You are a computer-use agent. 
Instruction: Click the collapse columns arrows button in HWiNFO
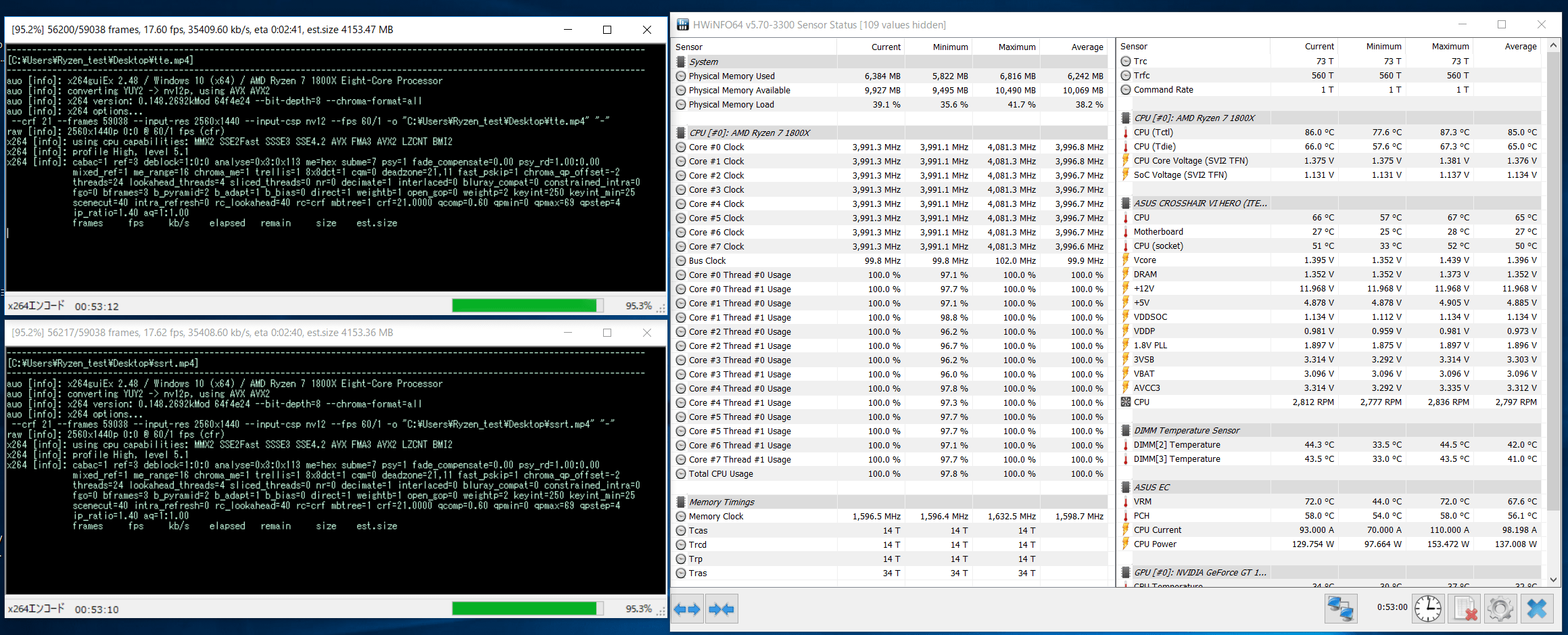[721, 609]
